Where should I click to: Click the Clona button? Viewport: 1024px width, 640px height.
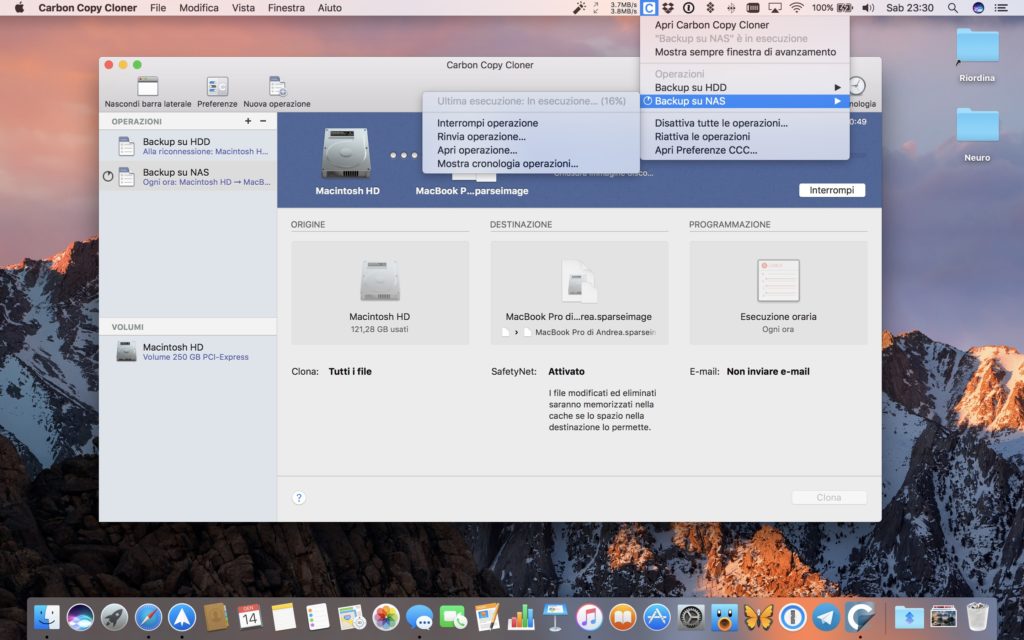coord(829,498)
